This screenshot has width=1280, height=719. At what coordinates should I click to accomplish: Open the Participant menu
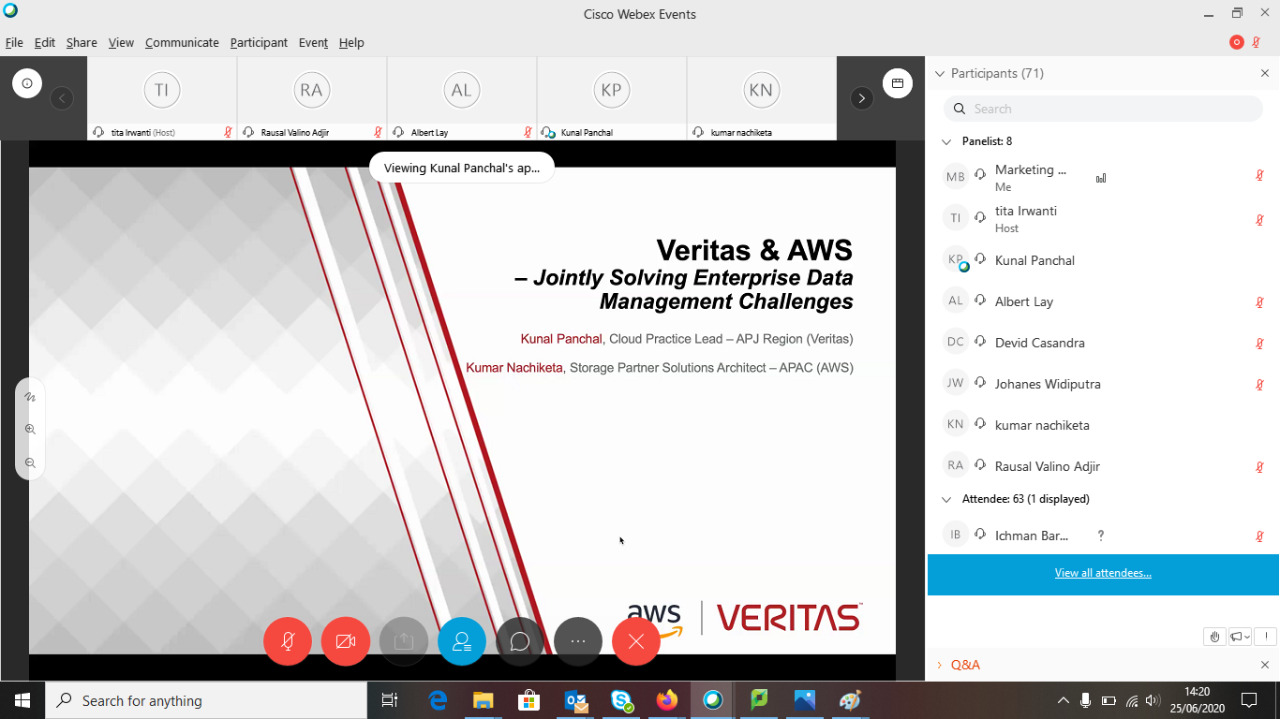pos(259,43)
